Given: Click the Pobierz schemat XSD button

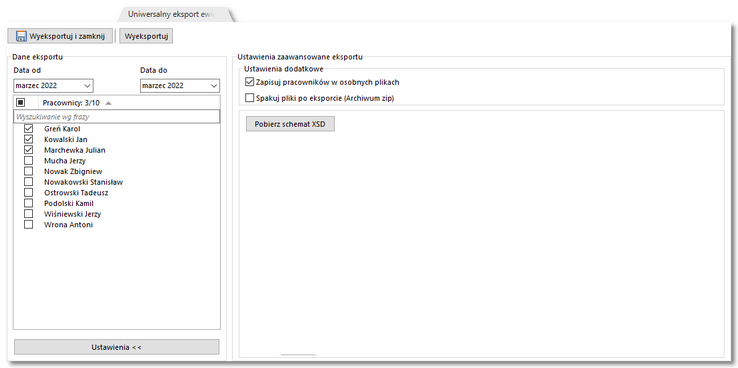Looking at the screenshot, I should pos(290,124).
